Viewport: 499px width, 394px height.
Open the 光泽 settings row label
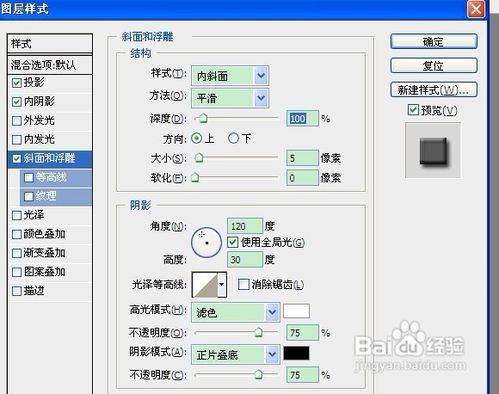(34, 215)
